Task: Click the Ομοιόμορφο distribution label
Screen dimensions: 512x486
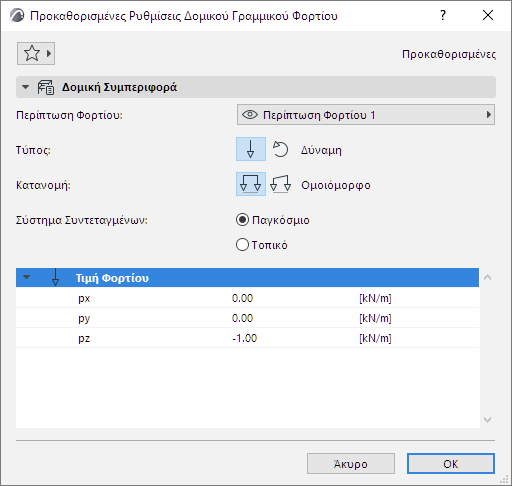Action: 336,185
